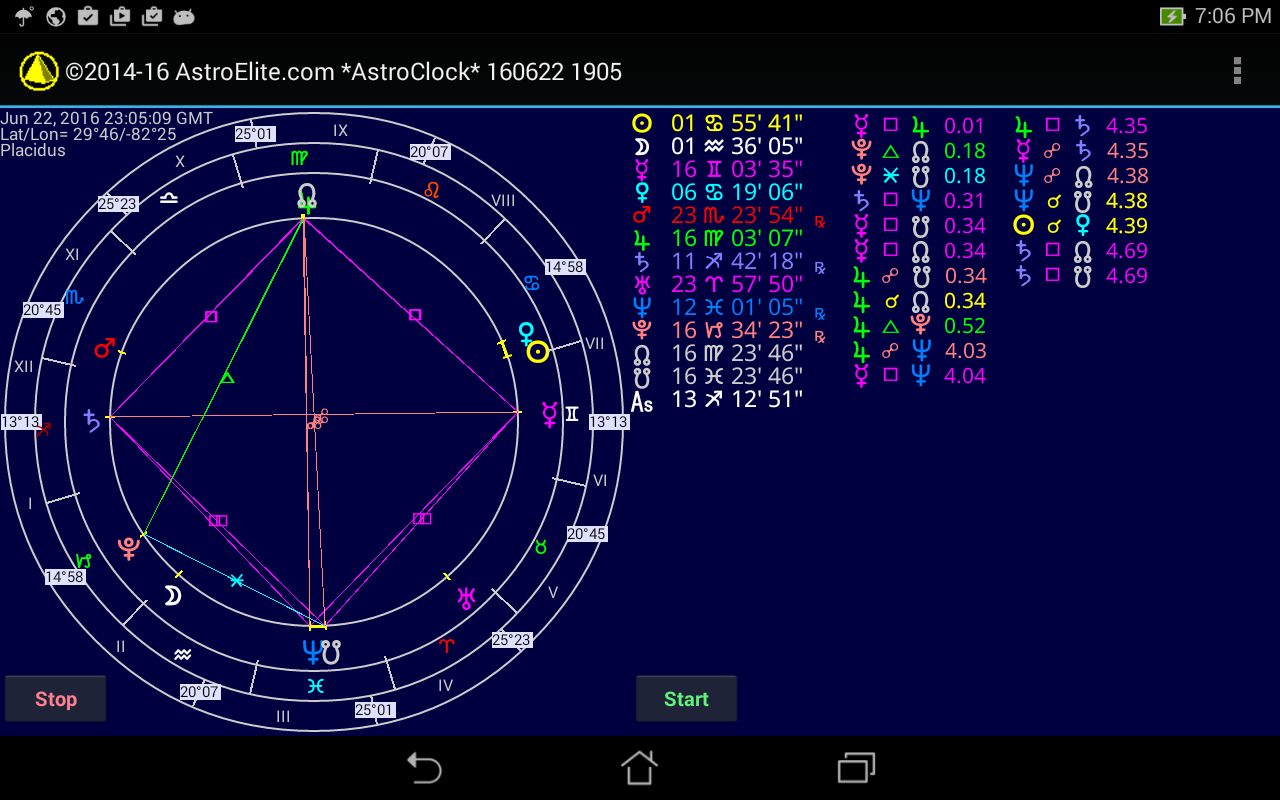Select the magenta Uranus glyph on the wheel
This screenshot has height=800, width=1280.
pos(466,598)
